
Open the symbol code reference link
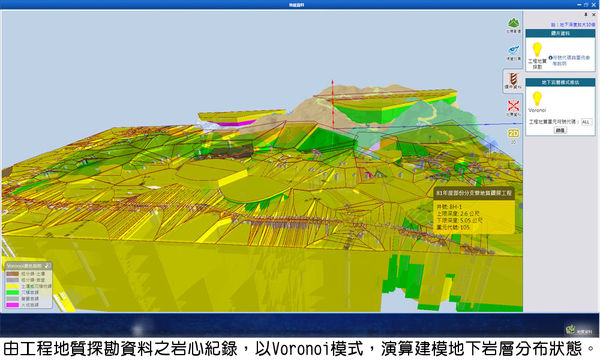click(569, 60)
